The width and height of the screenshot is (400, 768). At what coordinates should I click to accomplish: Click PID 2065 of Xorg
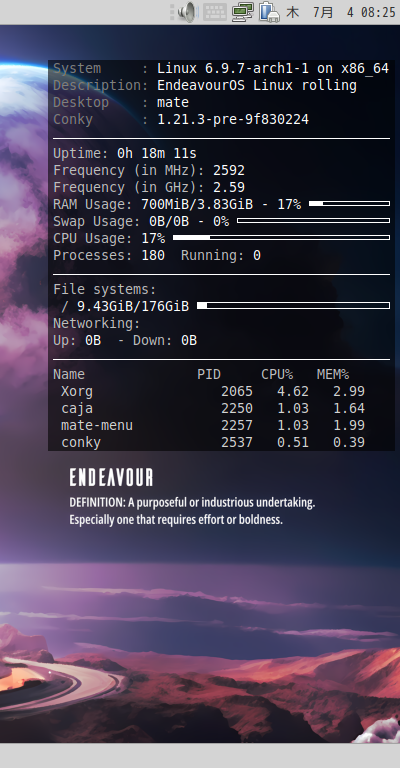[237, 391]
